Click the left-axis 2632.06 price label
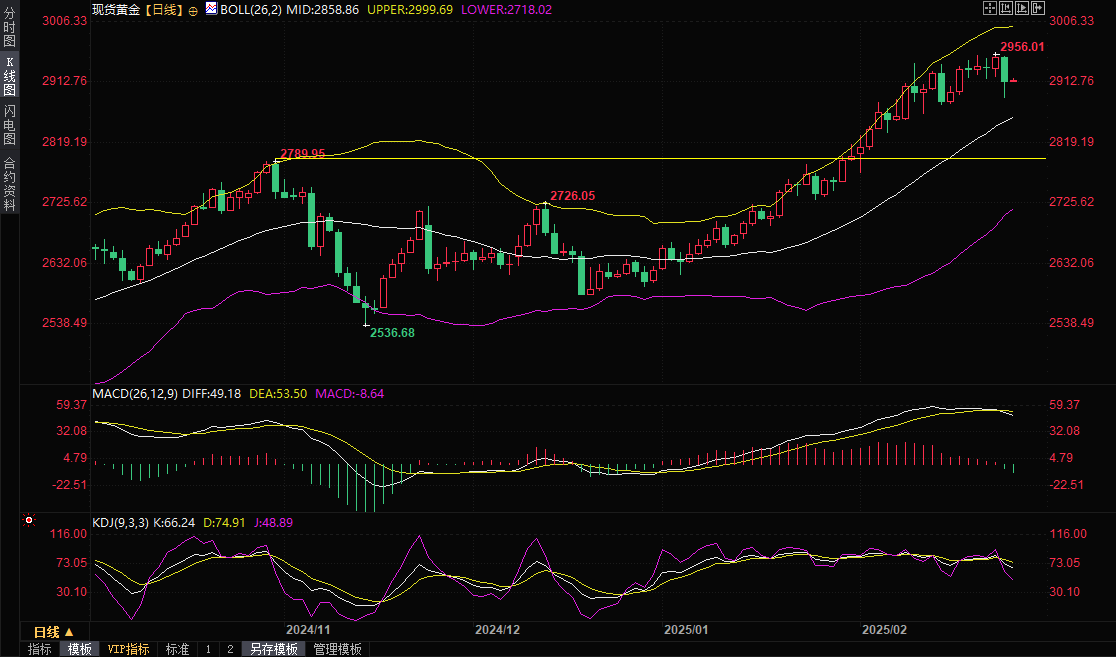The width and height of the screenshot is (1116, 657). coord(65,263)
